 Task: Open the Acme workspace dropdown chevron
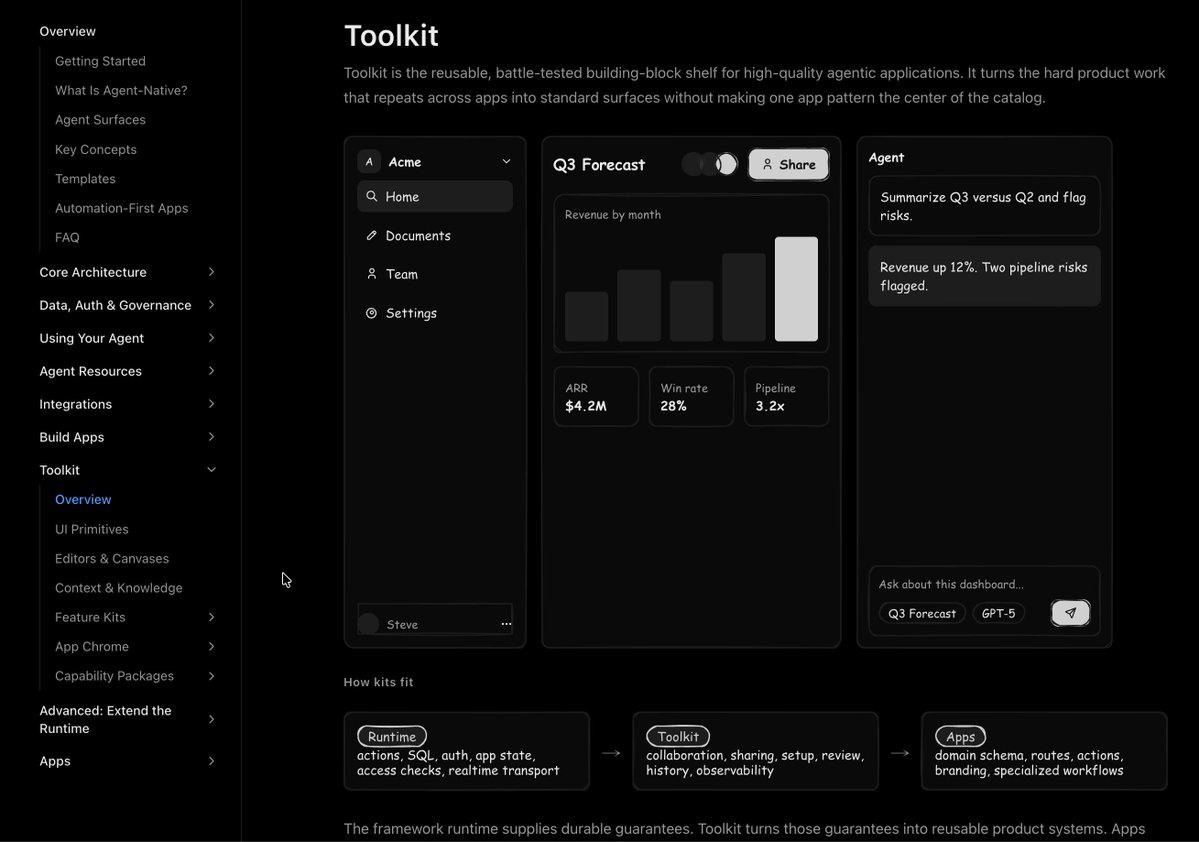coord(506,161)
